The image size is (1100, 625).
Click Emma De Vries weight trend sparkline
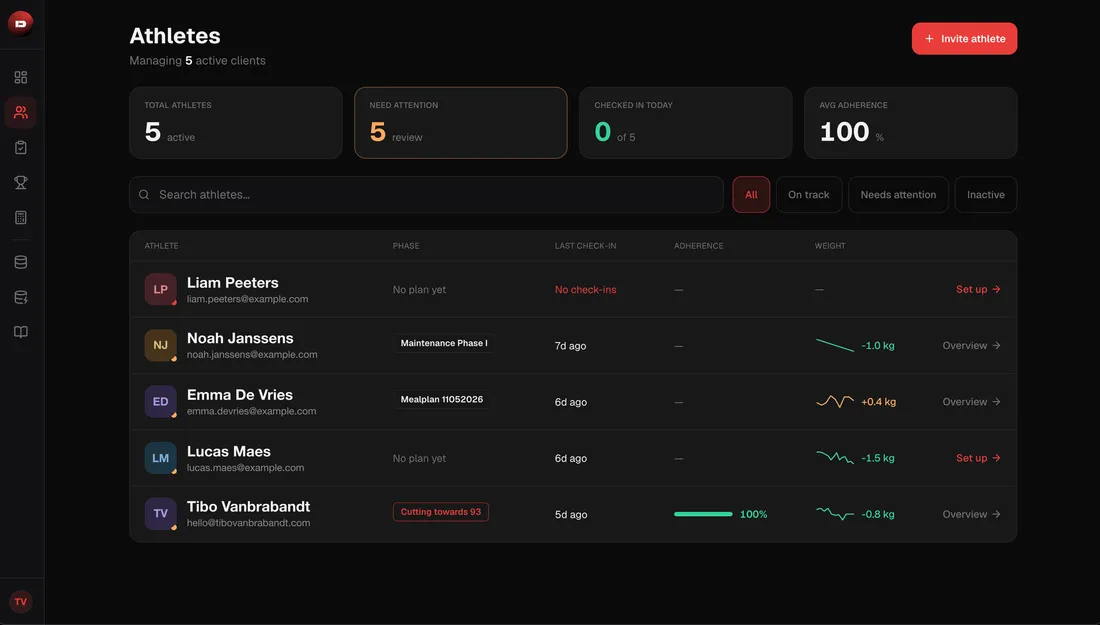tap(835, 401)
